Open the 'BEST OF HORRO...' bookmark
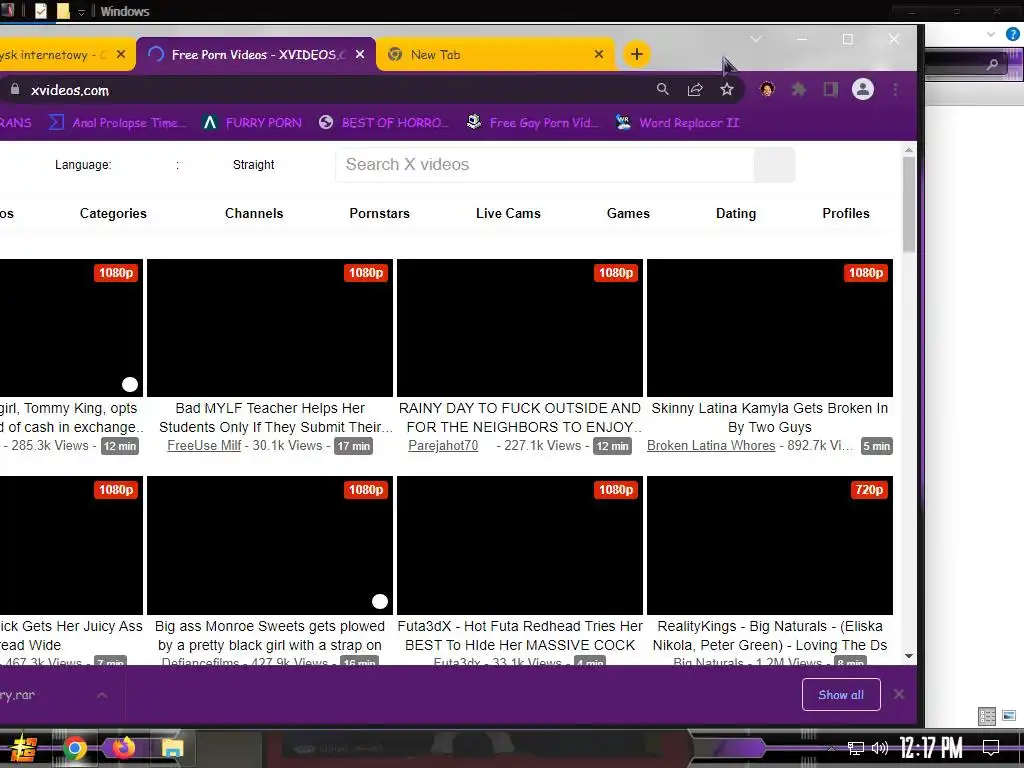The image size is (1024, 768). pyautogui.click(x=383, y=122)
